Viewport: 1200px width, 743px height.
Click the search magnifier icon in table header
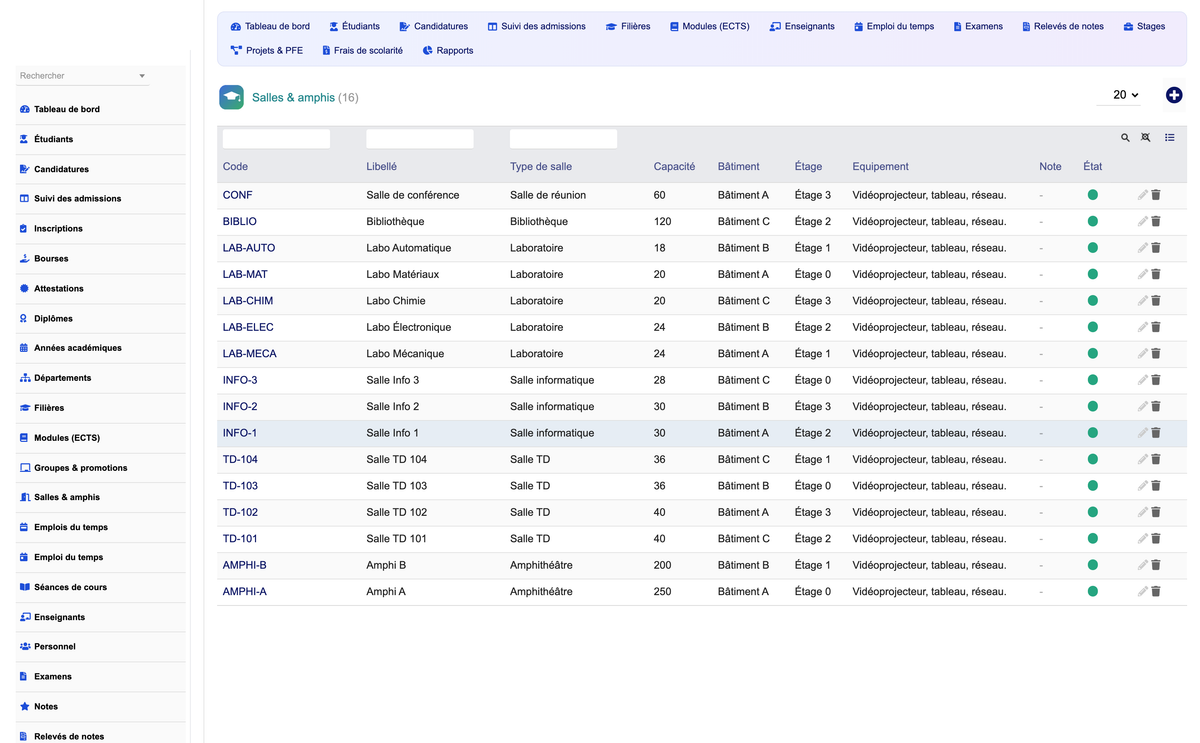pyautogui.click(x=1125, y=138)
